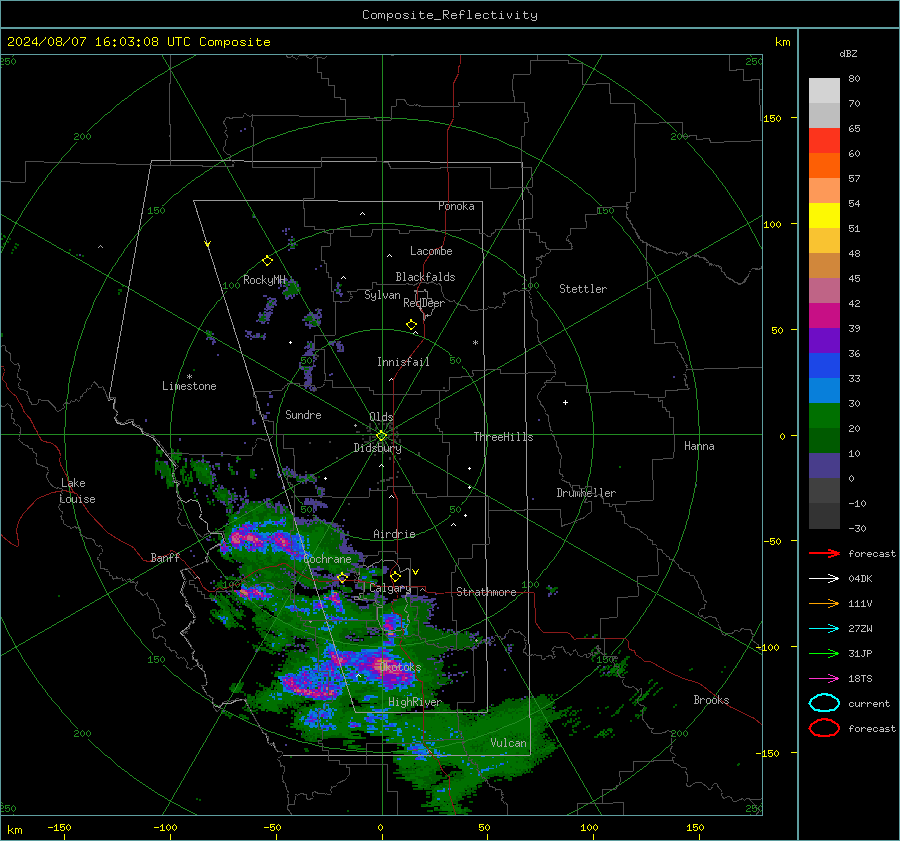Click the Ponoka label
Image resolution: width=900 pixels, height=841 pixels.
(x=456, y=206)
